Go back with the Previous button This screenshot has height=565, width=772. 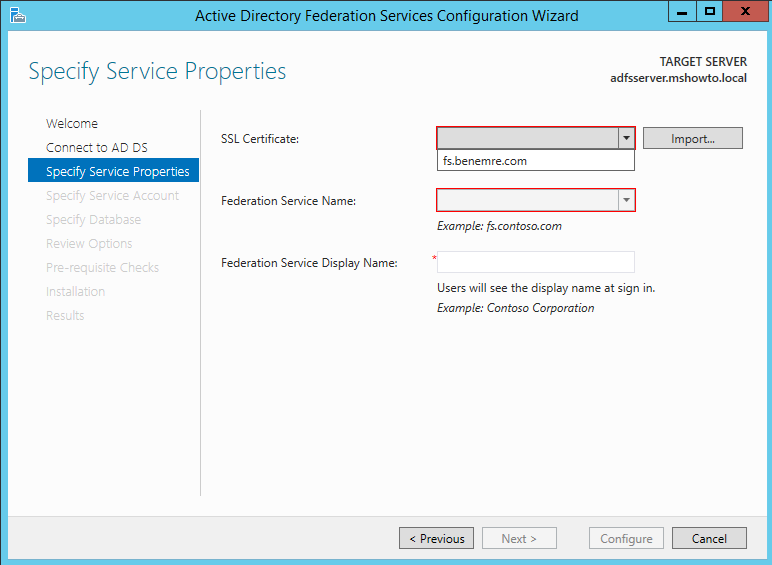click(x=436, y=538)
